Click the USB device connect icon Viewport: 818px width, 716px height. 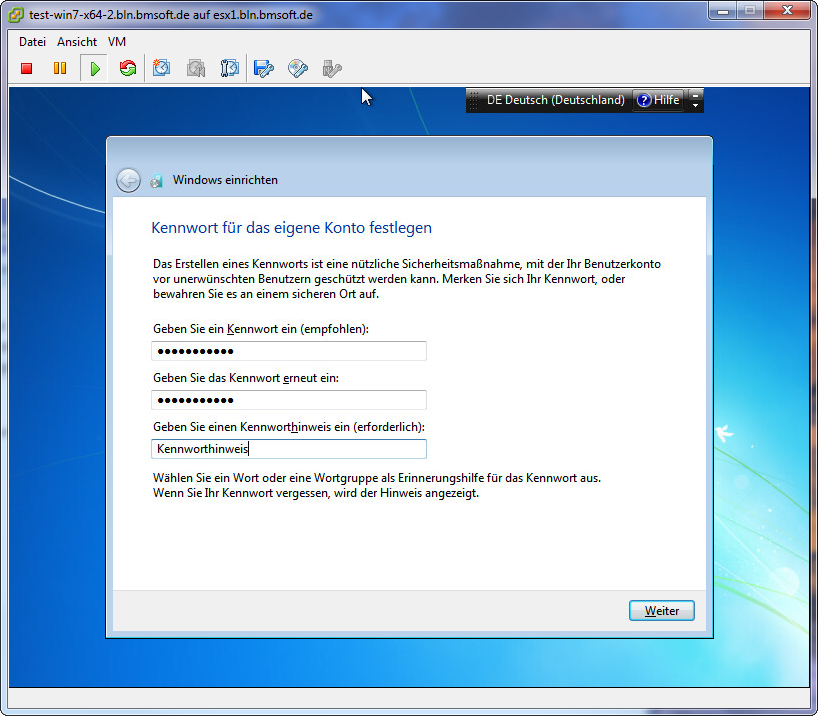tap(332, 68)
